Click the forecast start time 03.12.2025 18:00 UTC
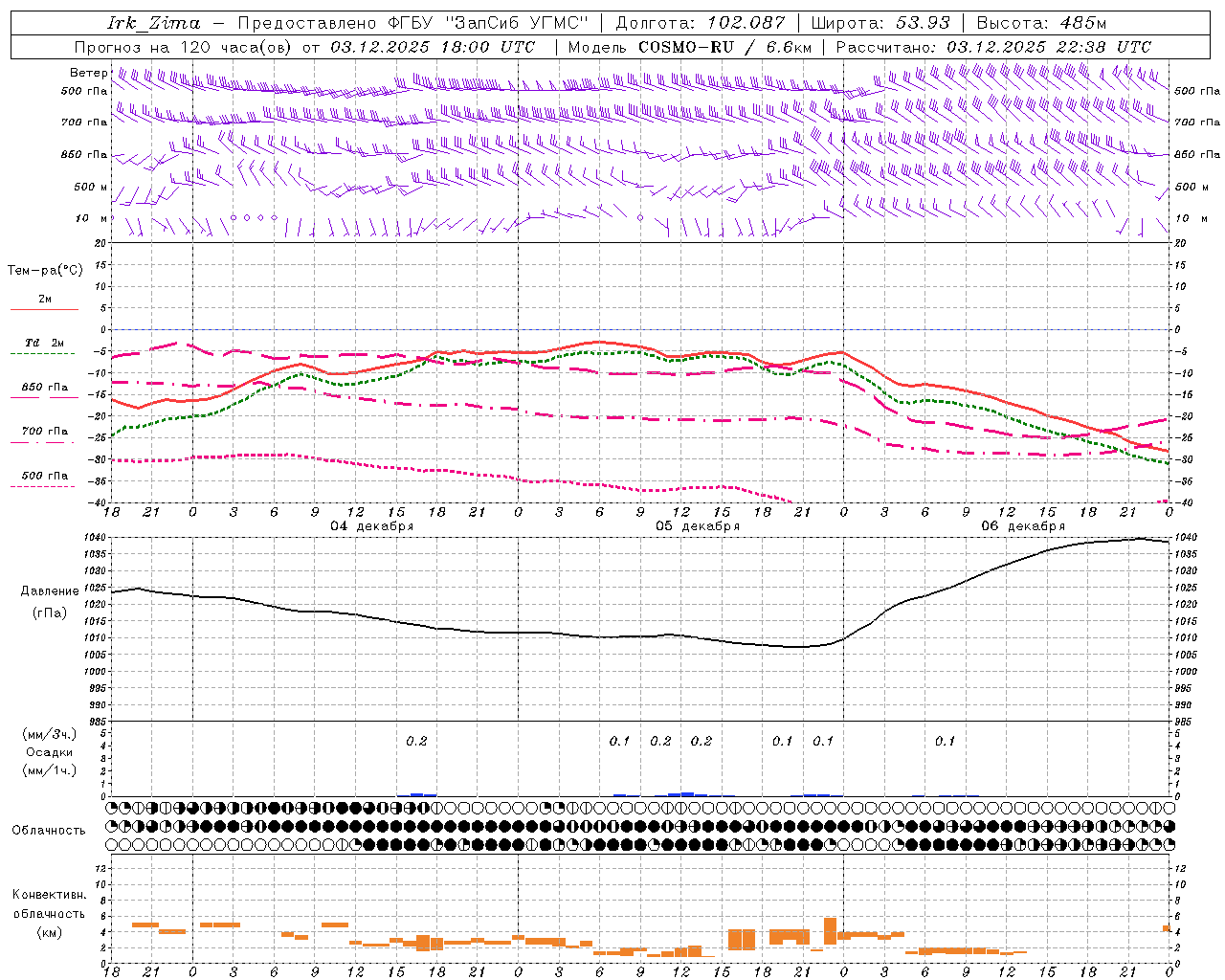The image size is (1225, 980). pos(433,47)
